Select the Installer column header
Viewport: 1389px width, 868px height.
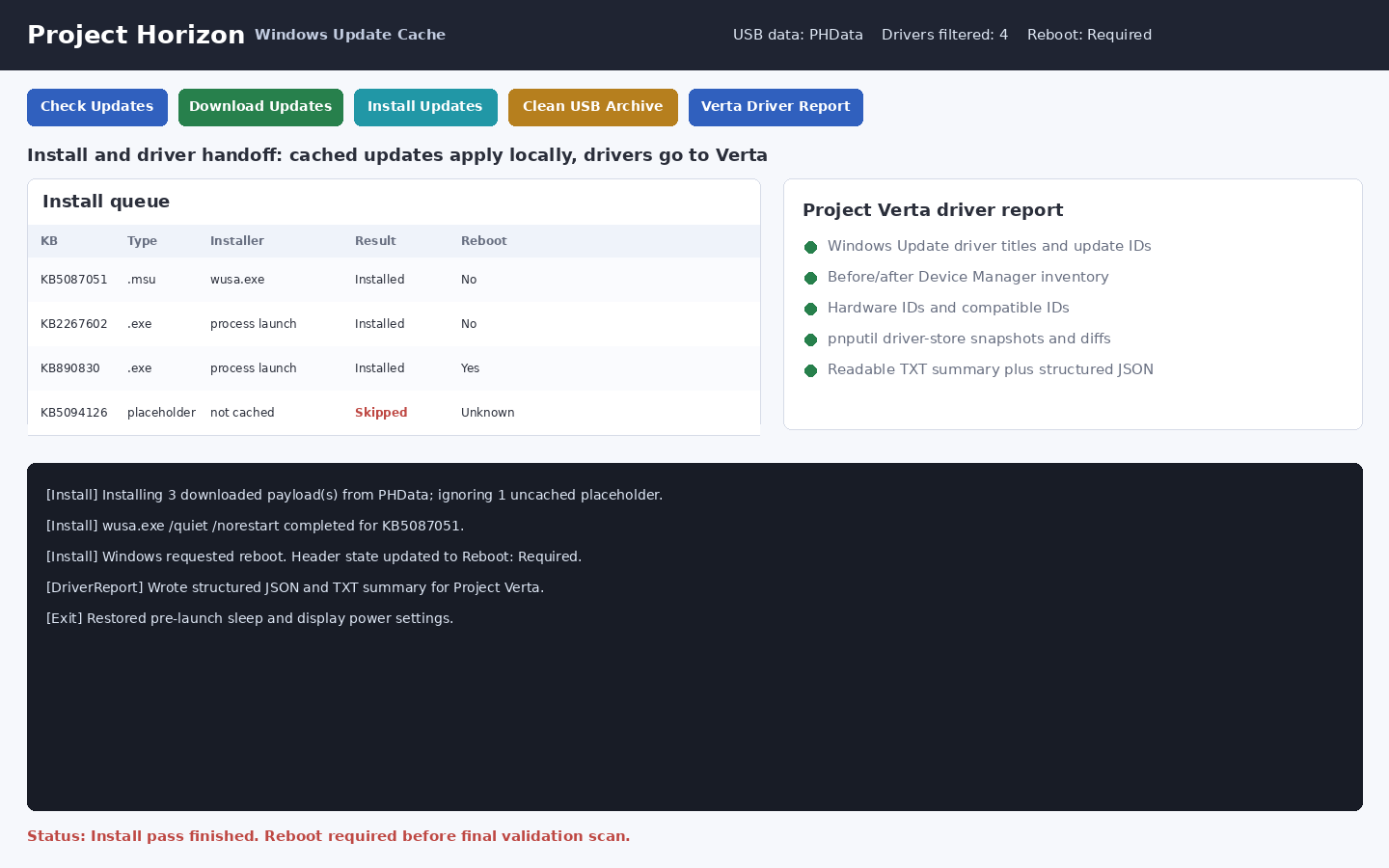click(237, 241)
